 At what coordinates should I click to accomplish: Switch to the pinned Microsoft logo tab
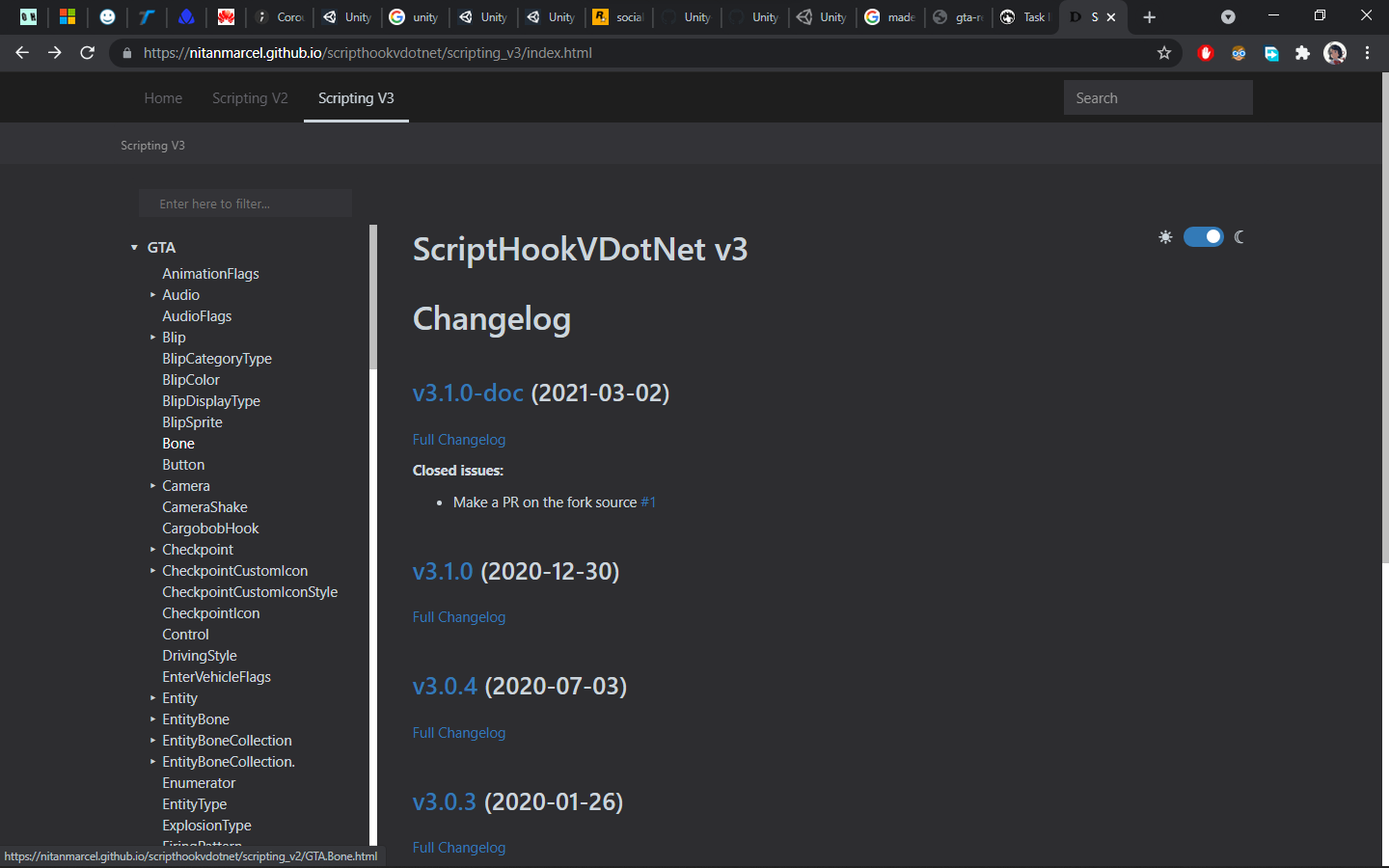68,16
